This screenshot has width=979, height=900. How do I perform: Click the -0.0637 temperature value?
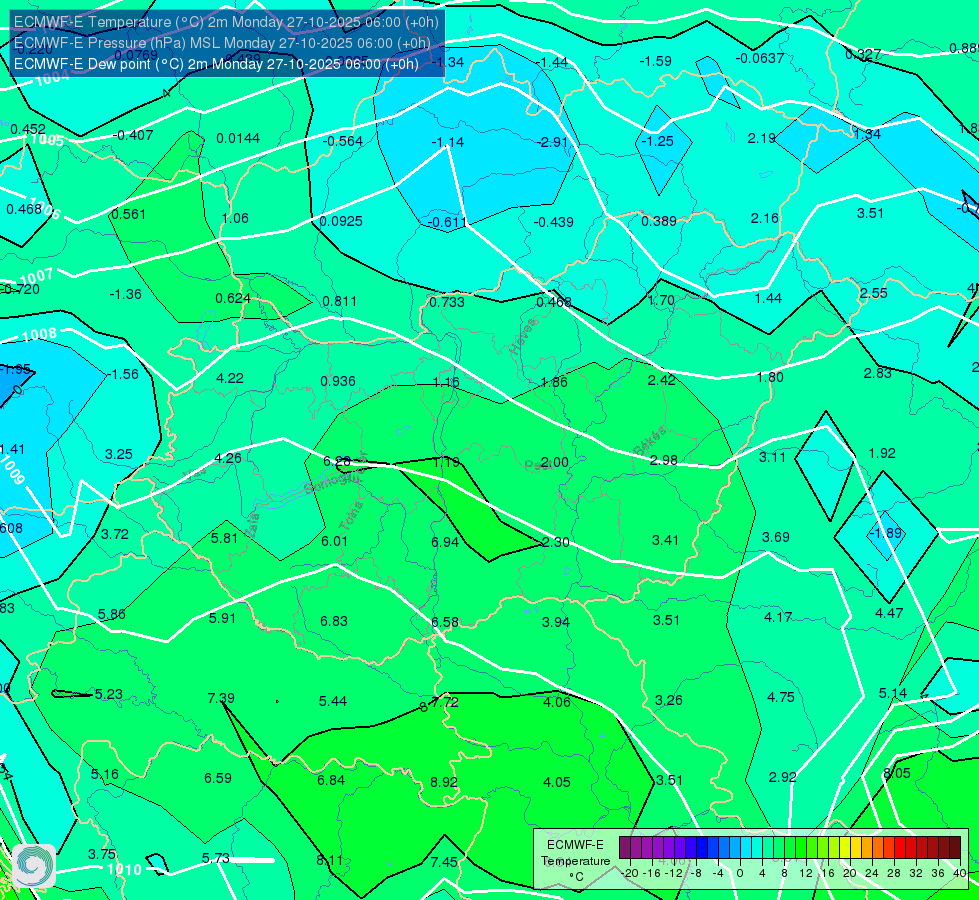pyautogui.click(x=759, y=58)
